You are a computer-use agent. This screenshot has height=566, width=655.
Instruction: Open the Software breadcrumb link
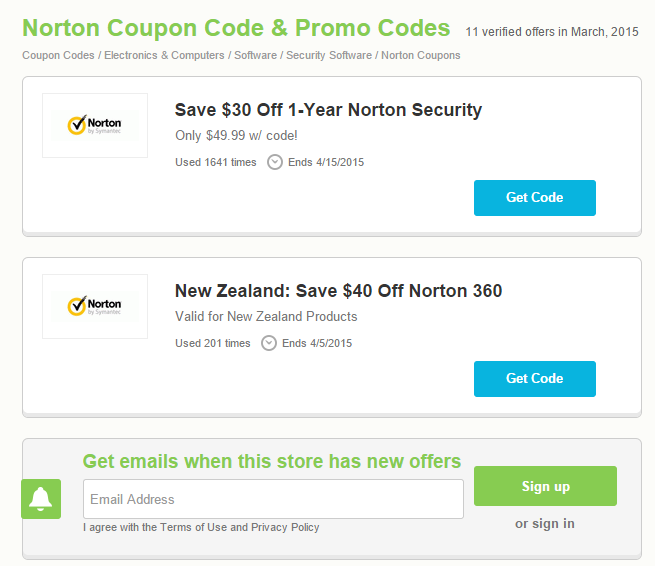(255, 56)
